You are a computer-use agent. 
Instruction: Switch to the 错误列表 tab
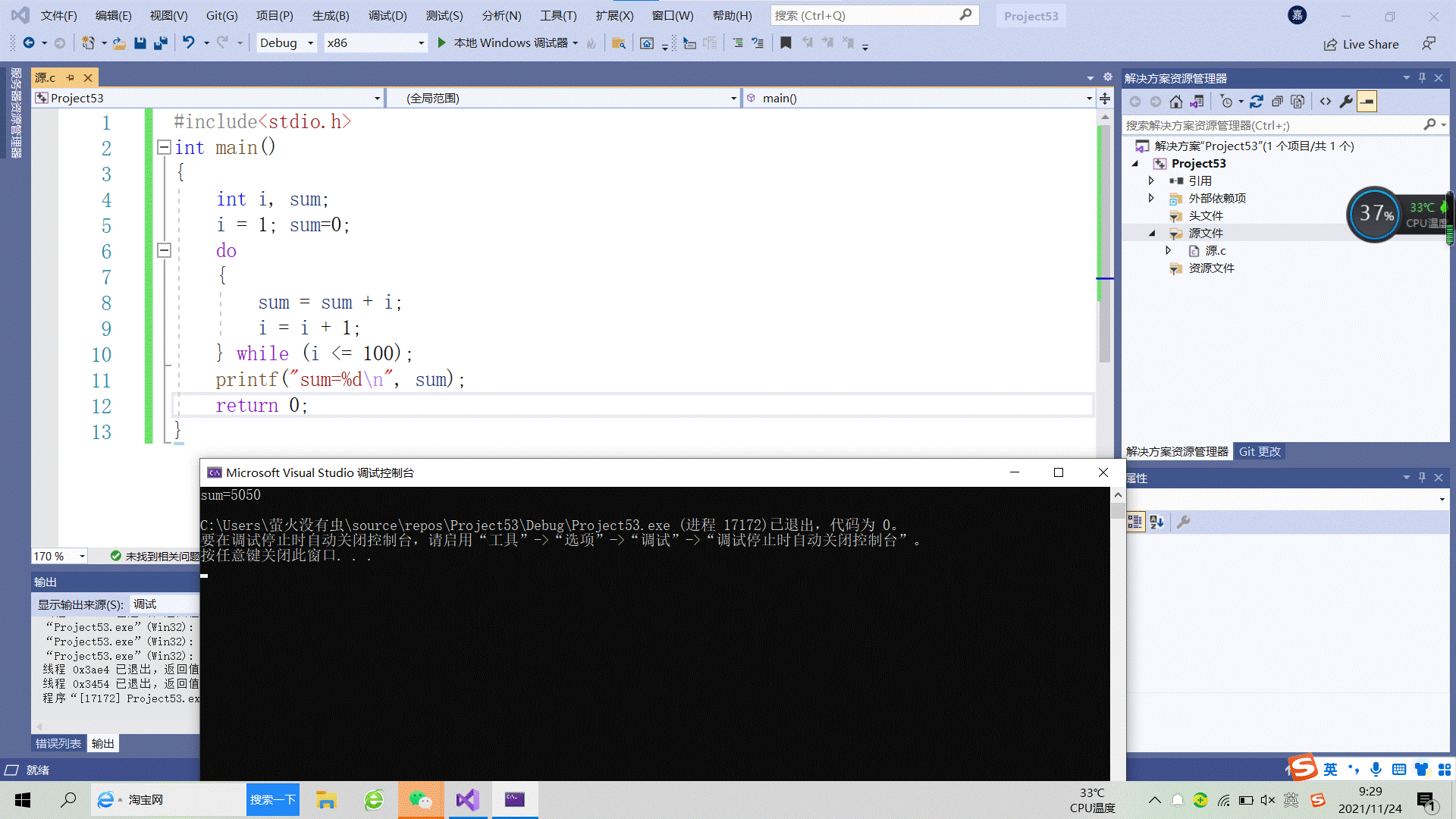(58, 743)
